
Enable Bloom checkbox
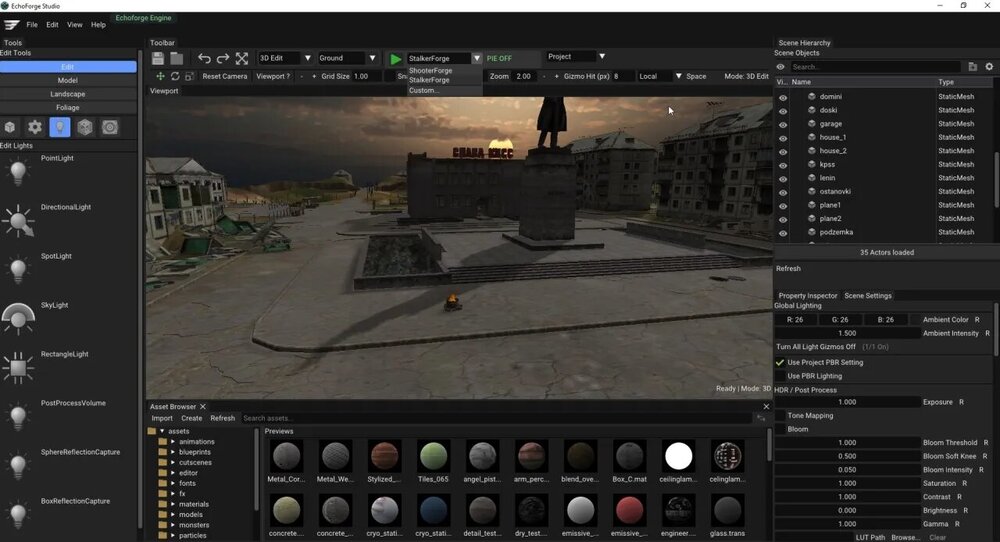[x=780, y=429]
